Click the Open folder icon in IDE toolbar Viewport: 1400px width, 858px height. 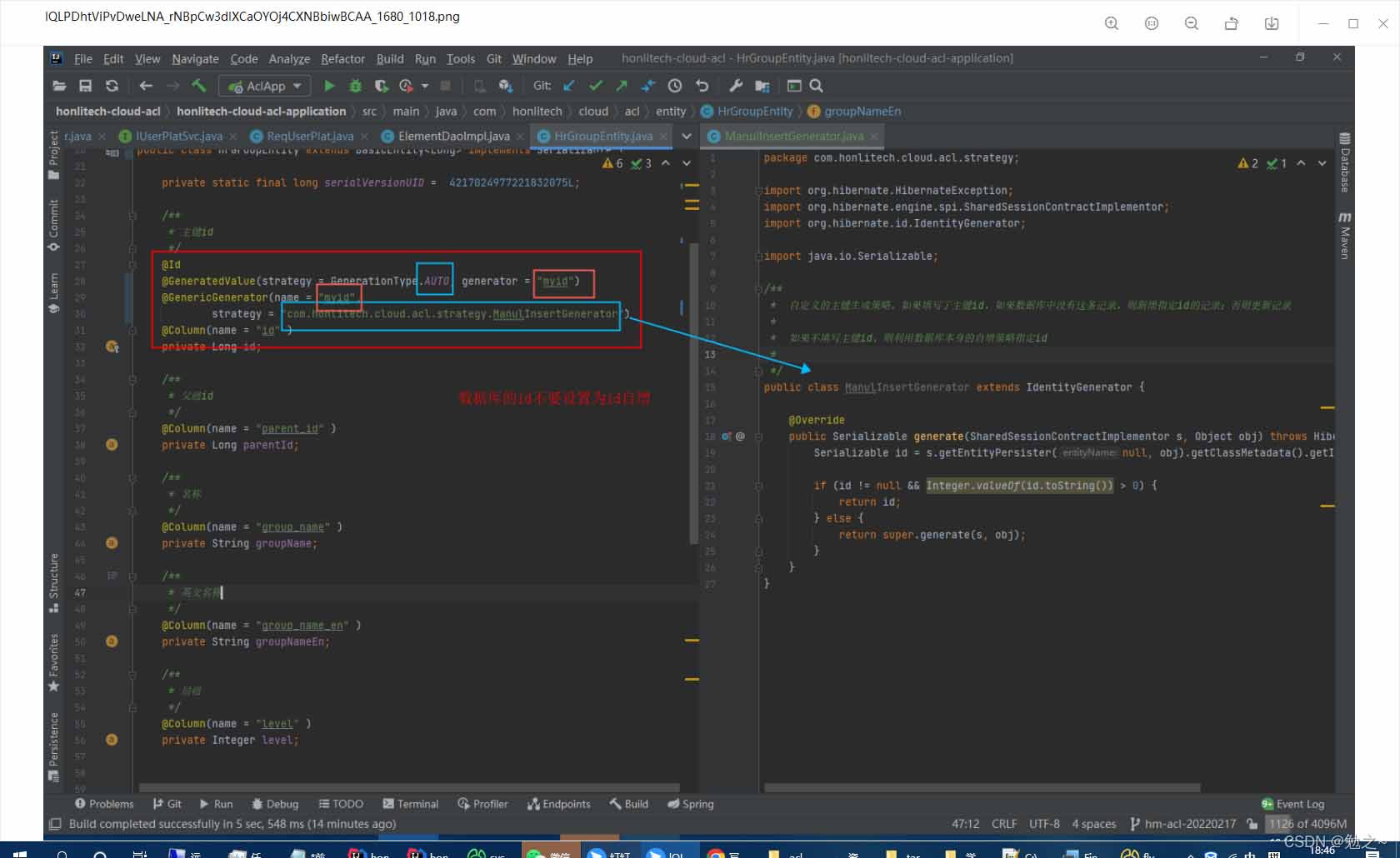pyautogui.click(x=59, y=86)
